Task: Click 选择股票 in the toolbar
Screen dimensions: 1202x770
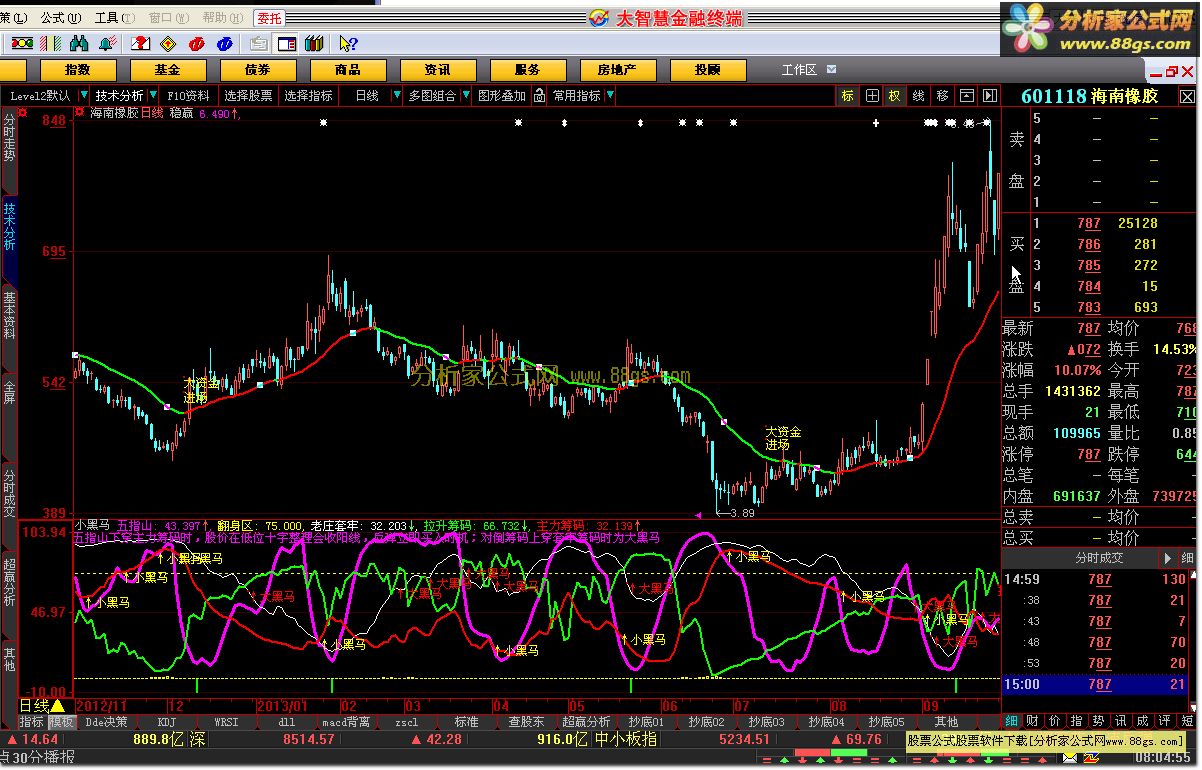Action: pos(248,95)
